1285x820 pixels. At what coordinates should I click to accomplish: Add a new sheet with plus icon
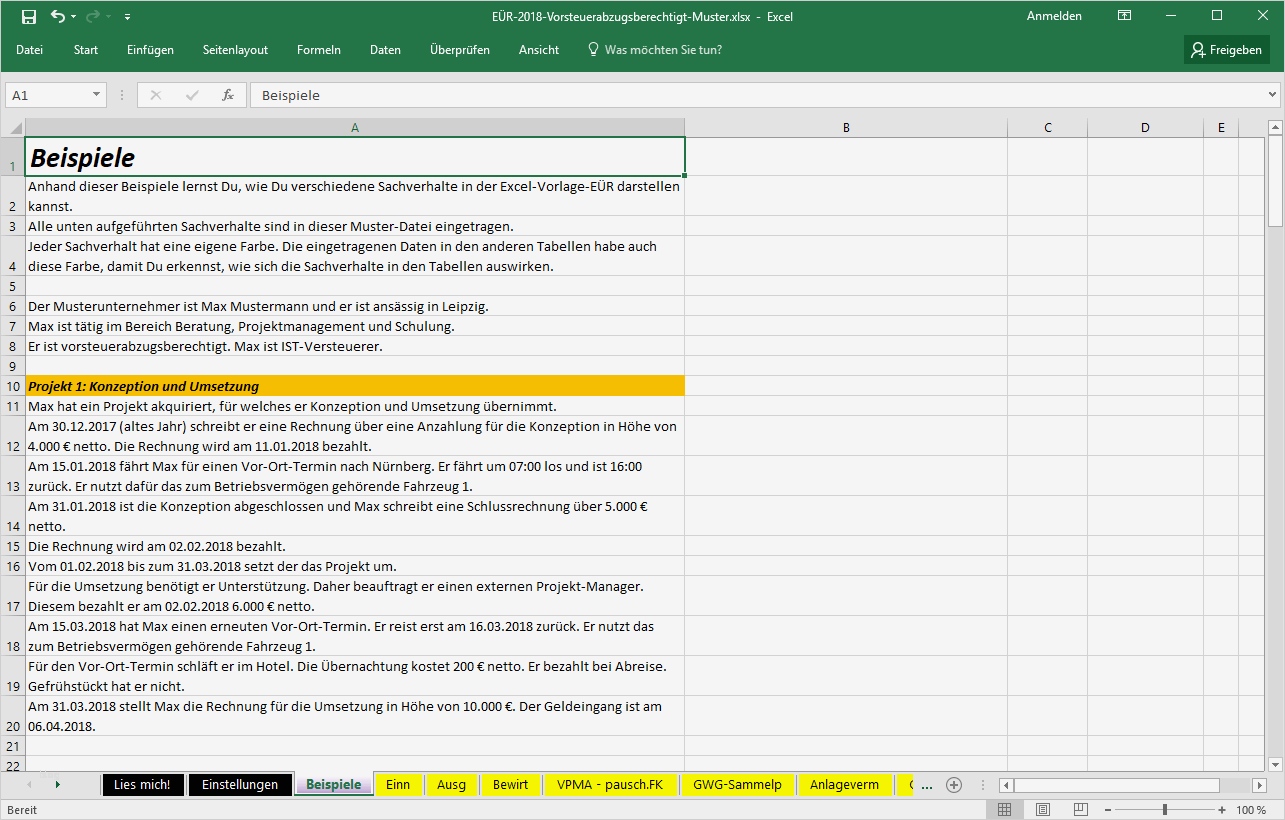pyautogui.click(x=954, y=785)
